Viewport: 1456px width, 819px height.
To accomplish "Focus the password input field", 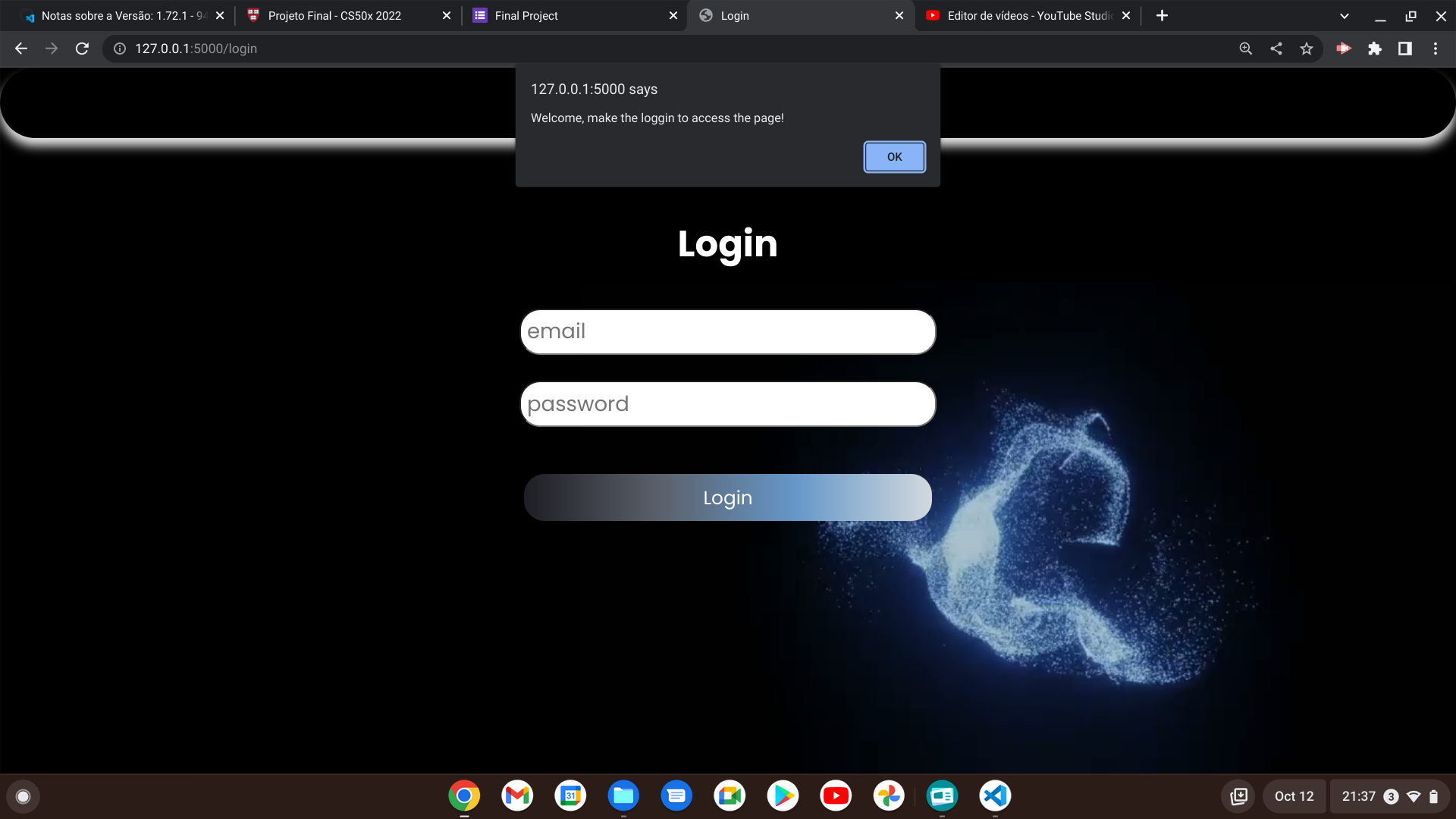I will (727, 404).
